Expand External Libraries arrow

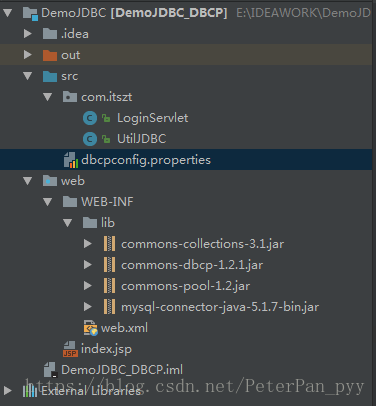tap(8, 390)
